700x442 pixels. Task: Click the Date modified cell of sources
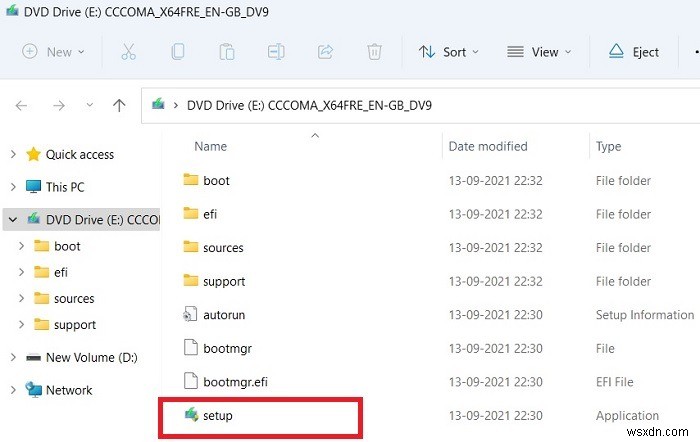click(496, 248)
